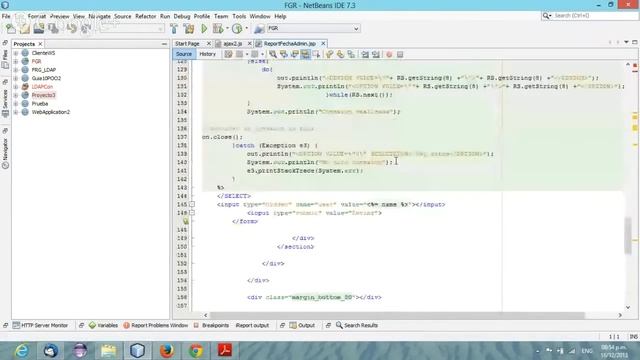Click the New File toolbar icon
The width and height of the screenshot is (640, 360).
[x=11, y=28]
